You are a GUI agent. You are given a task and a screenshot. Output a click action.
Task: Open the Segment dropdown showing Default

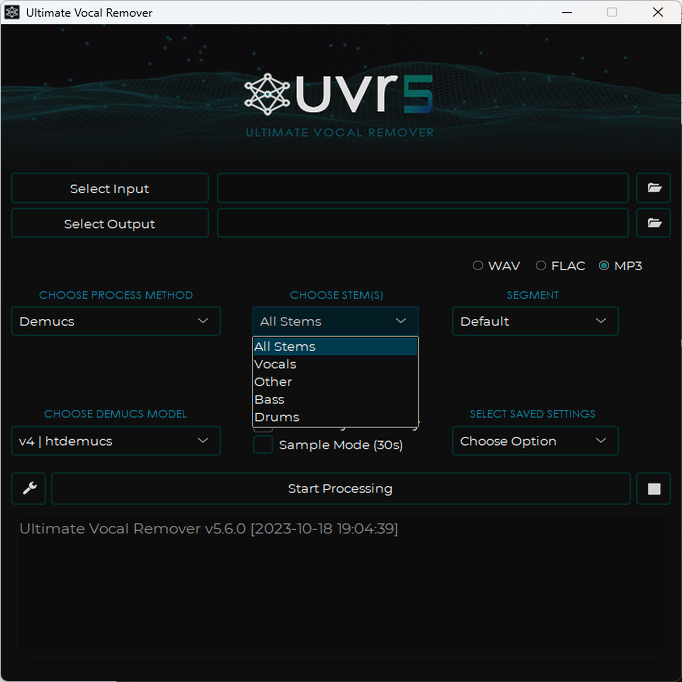click(x=535, y=321)
